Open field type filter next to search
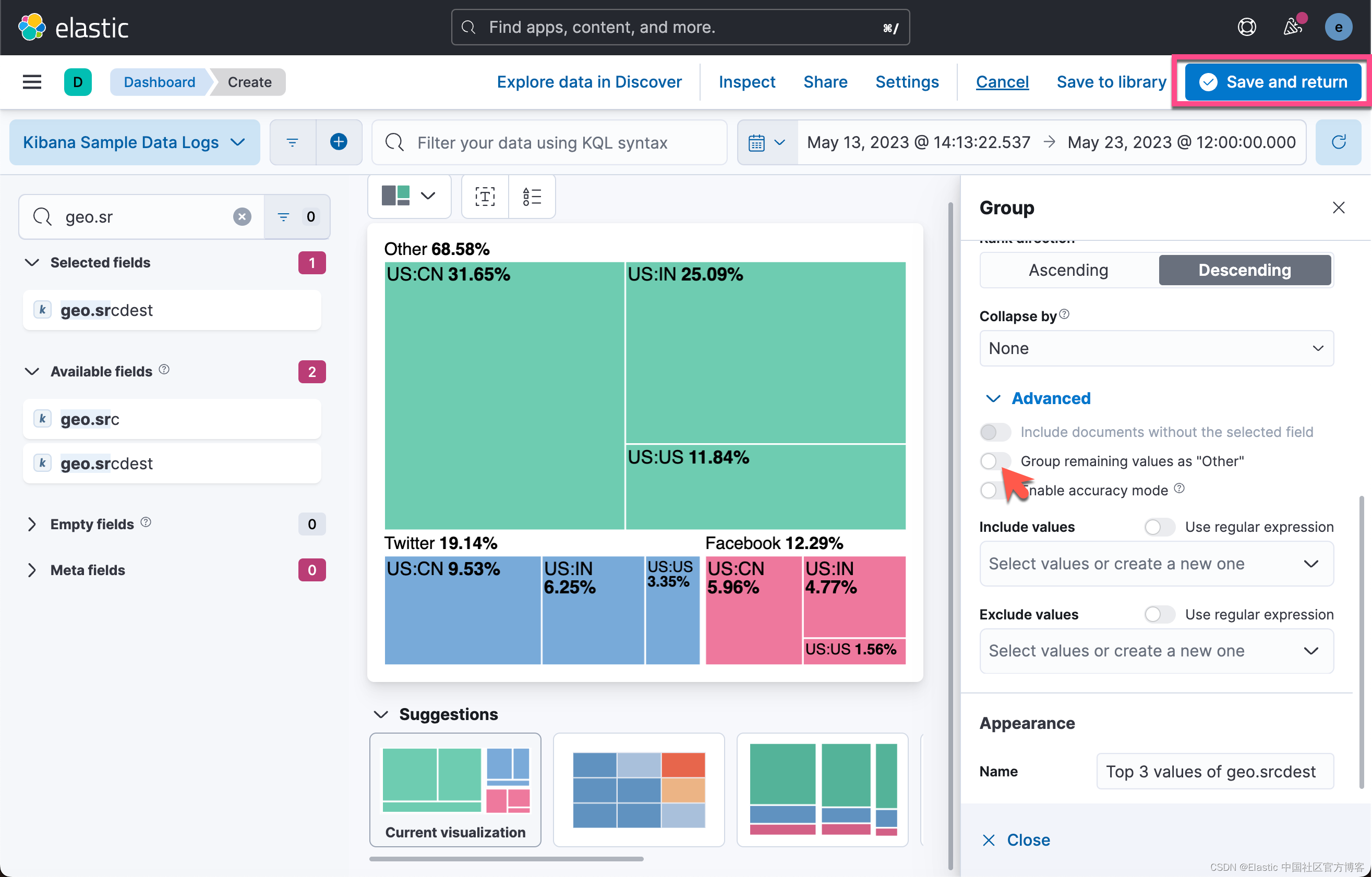 click(297, 216)
